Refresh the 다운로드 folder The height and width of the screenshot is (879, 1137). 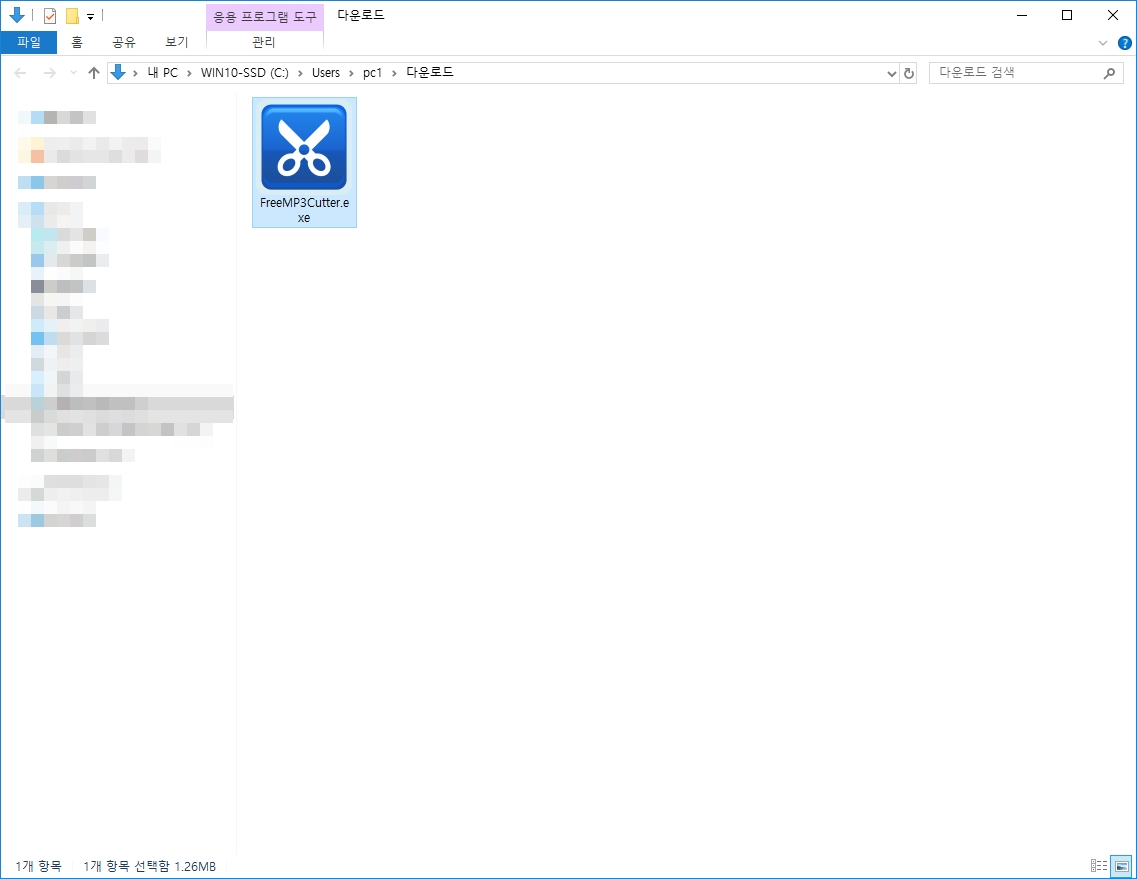point(909,73)
